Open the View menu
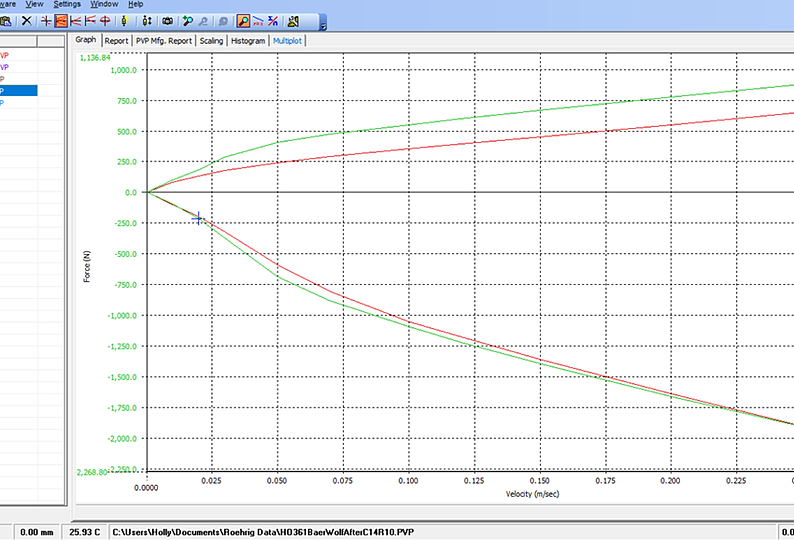 (x=34, y=4)
